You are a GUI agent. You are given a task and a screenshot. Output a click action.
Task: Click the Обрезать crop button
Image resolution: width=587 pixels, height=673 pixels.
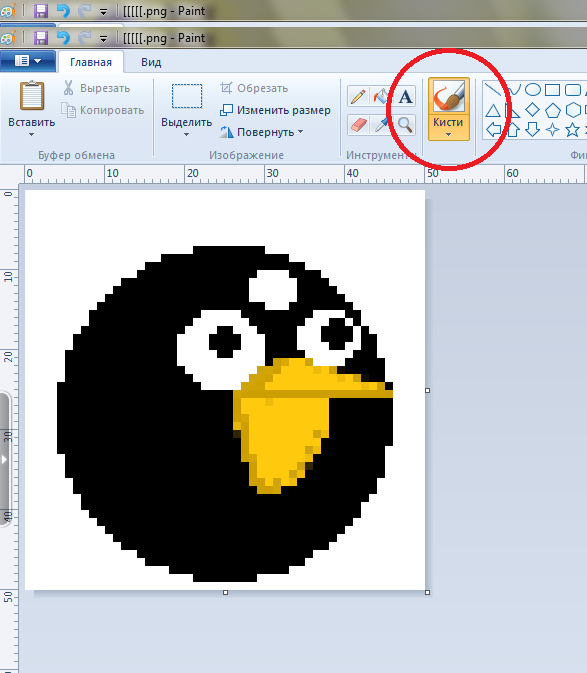pyautogui.click(x=254, y=88)
